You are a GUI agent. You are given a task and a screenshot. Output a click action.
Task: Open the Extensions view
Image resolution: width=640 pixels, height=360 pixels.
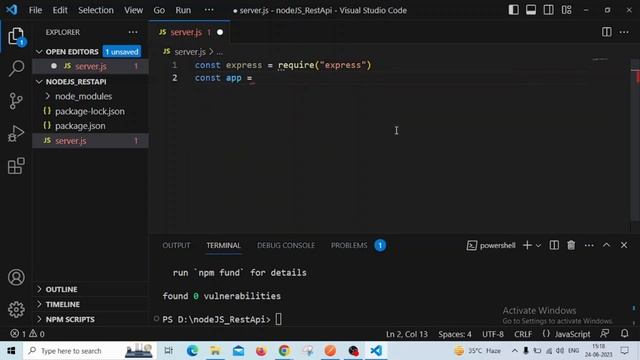tap(16, 166)
